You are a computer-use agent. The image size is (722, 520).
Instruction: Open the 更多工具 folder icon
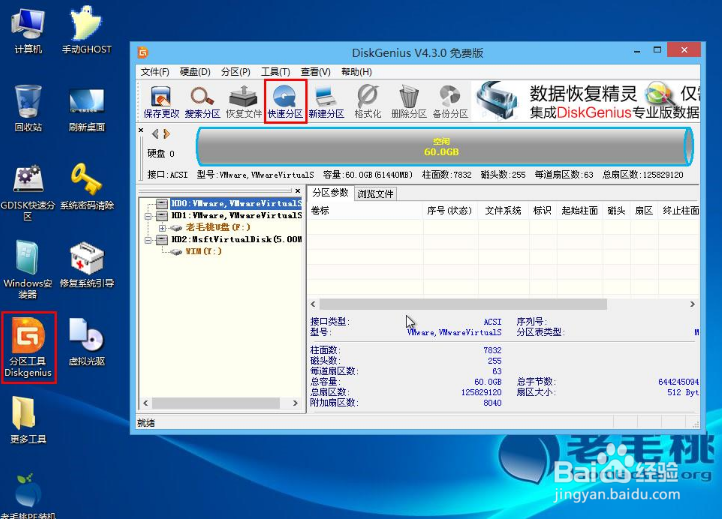coord(28,420)
